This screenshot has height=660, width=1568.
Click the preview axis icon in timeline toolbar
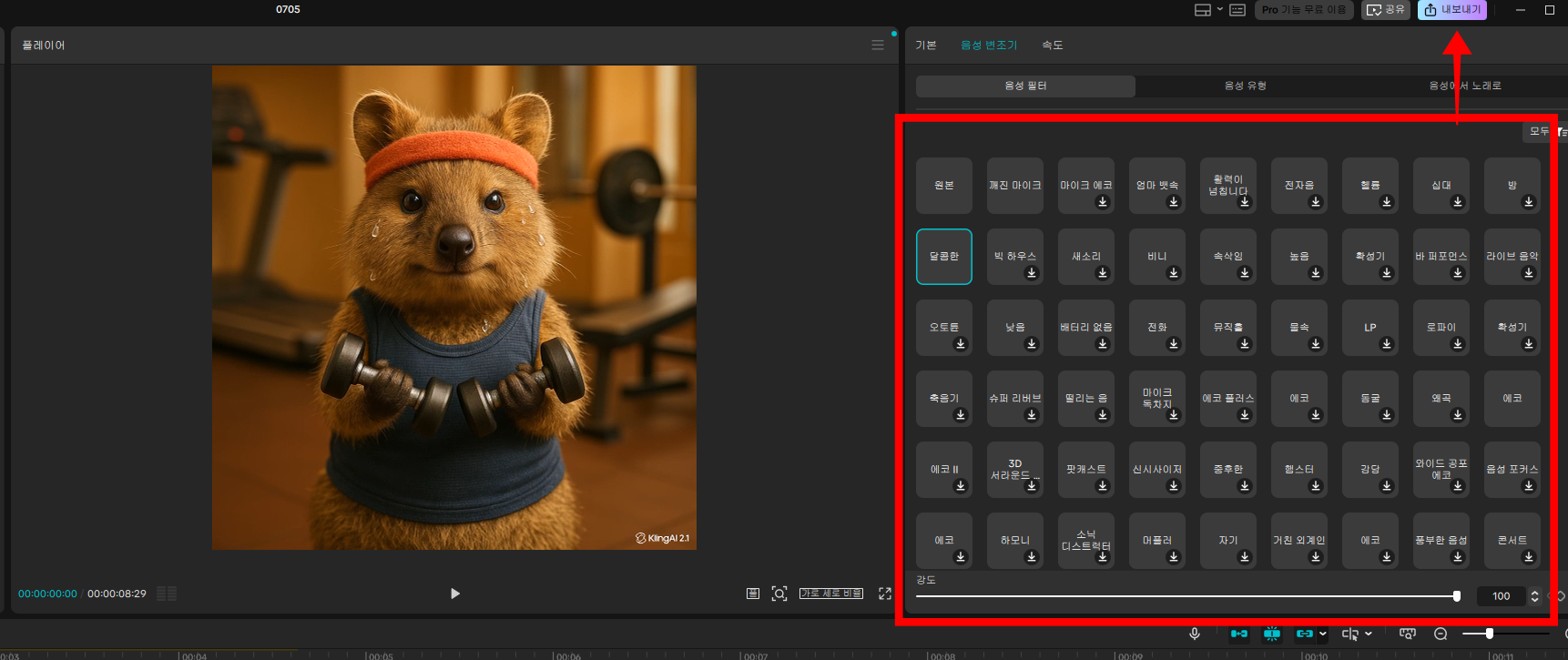click(x=1408, y=634)
